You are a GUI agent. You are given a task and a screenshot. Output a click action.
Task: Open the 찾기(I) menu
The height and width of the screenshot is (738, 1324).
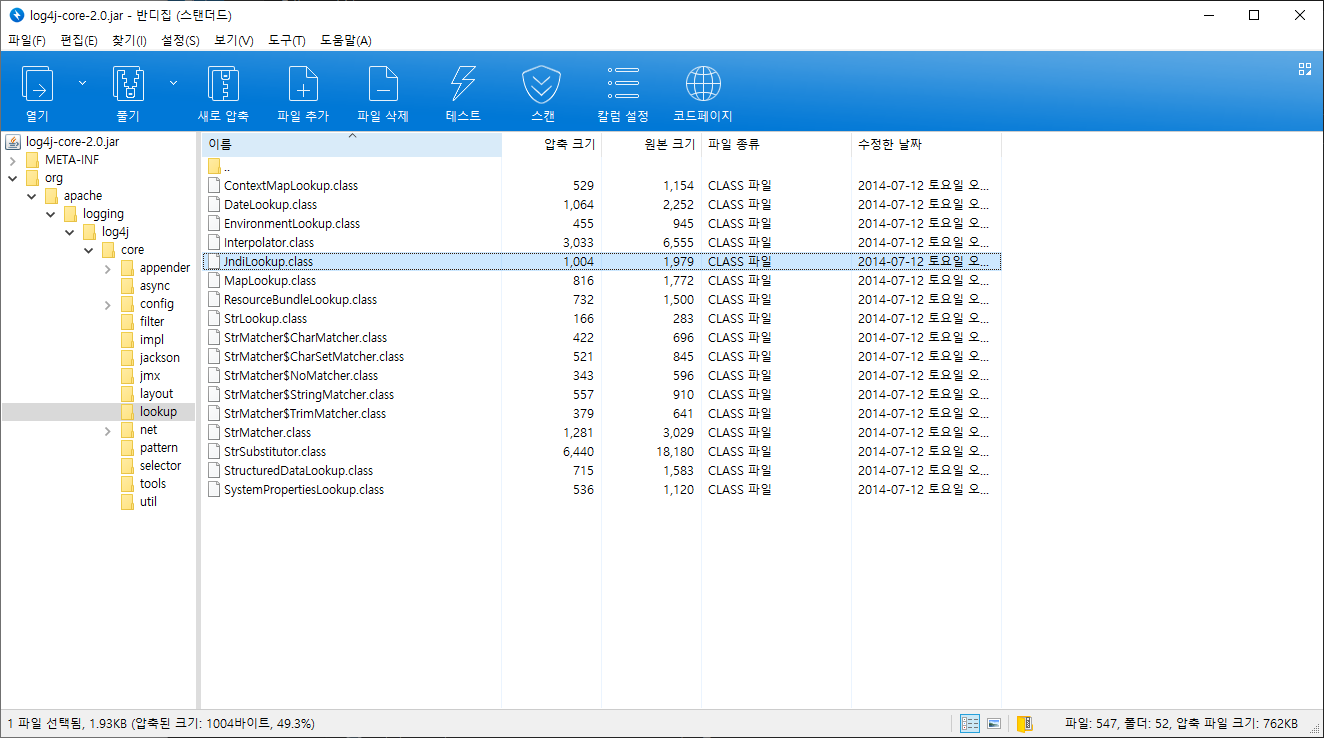click(129, 40)
